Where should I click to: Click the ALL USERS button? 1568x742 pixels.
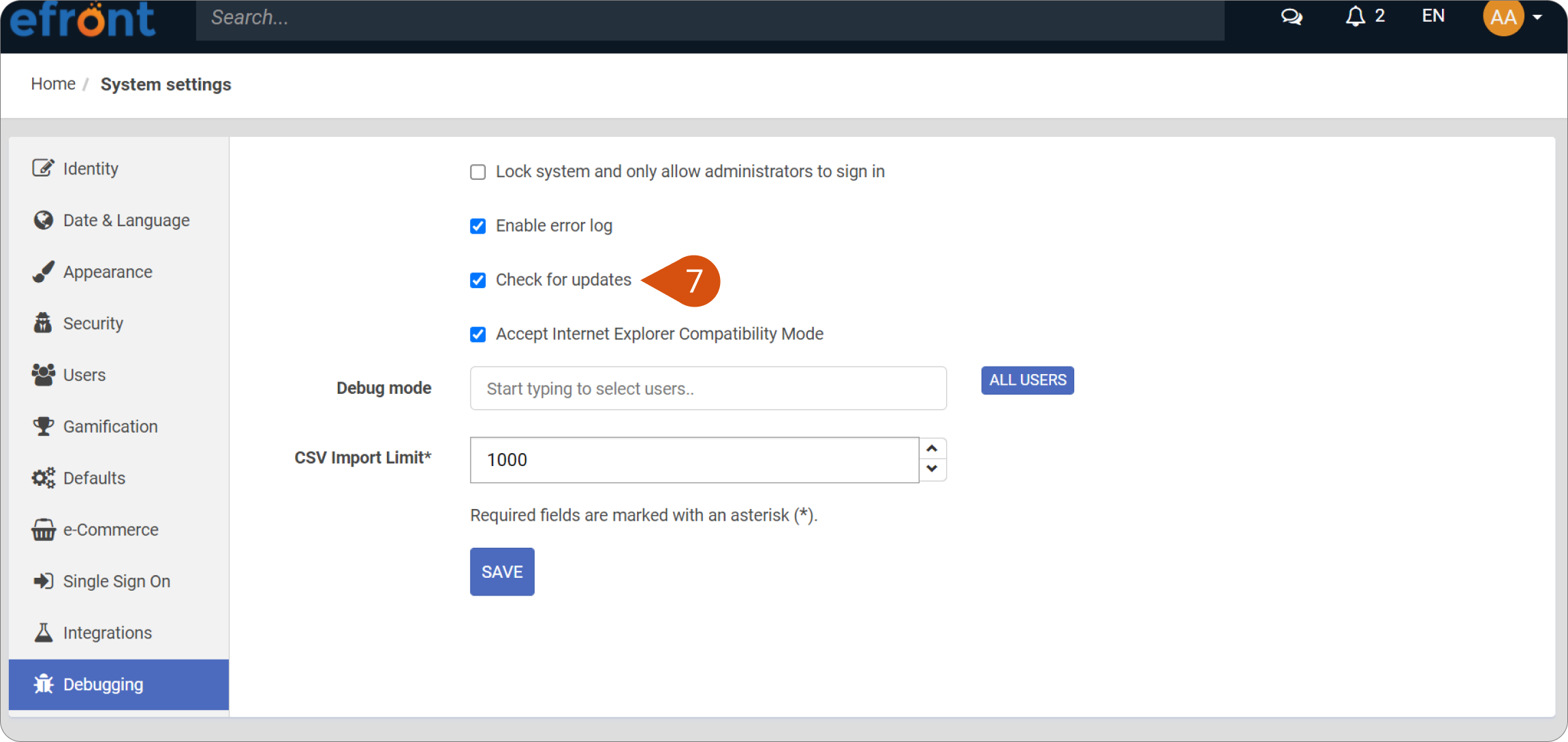pyautogui.click(x=1027, y=380)
